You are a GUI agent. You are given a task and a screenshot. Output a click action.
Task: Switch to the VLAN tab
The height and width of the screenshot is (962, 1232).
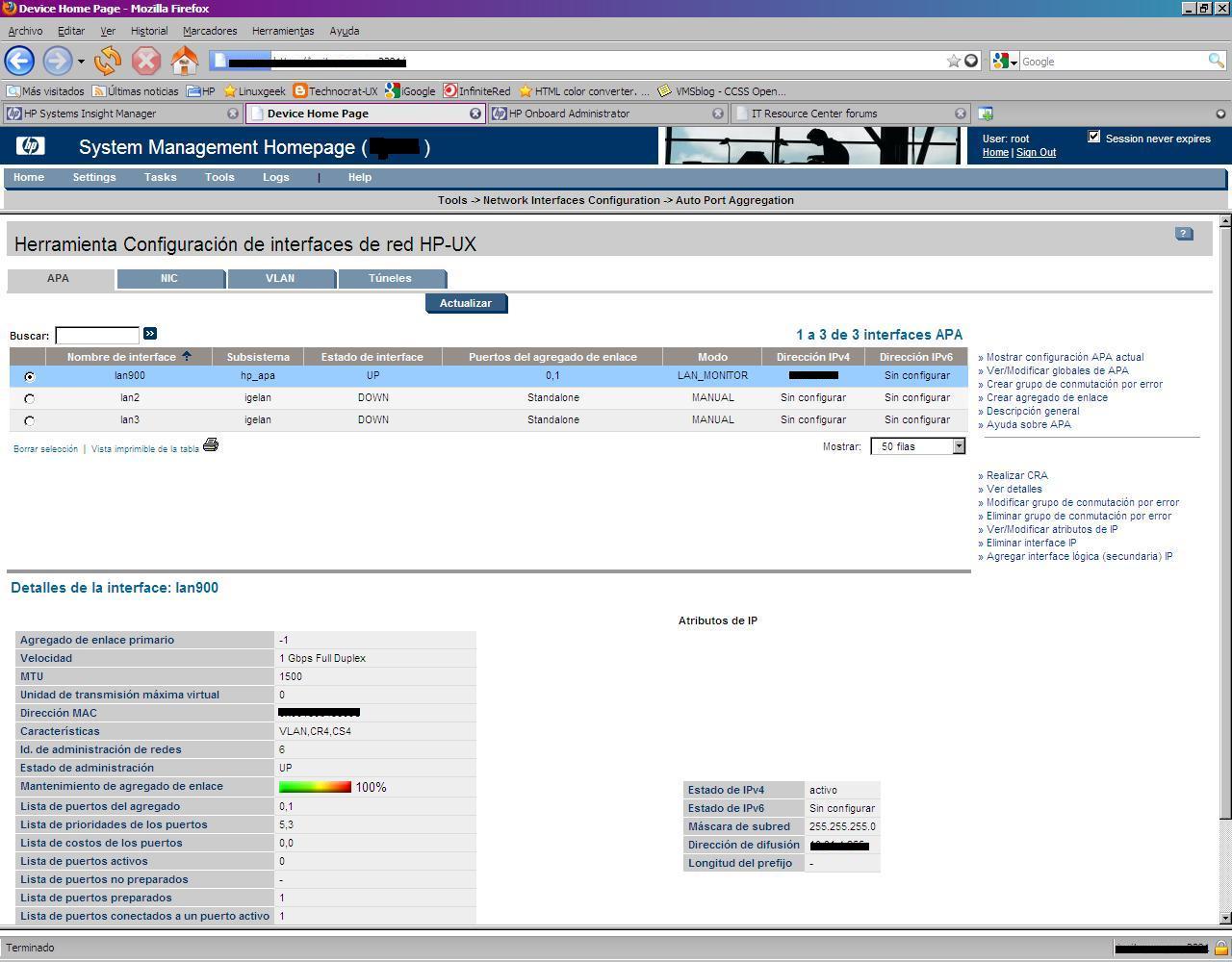[280, 279]
